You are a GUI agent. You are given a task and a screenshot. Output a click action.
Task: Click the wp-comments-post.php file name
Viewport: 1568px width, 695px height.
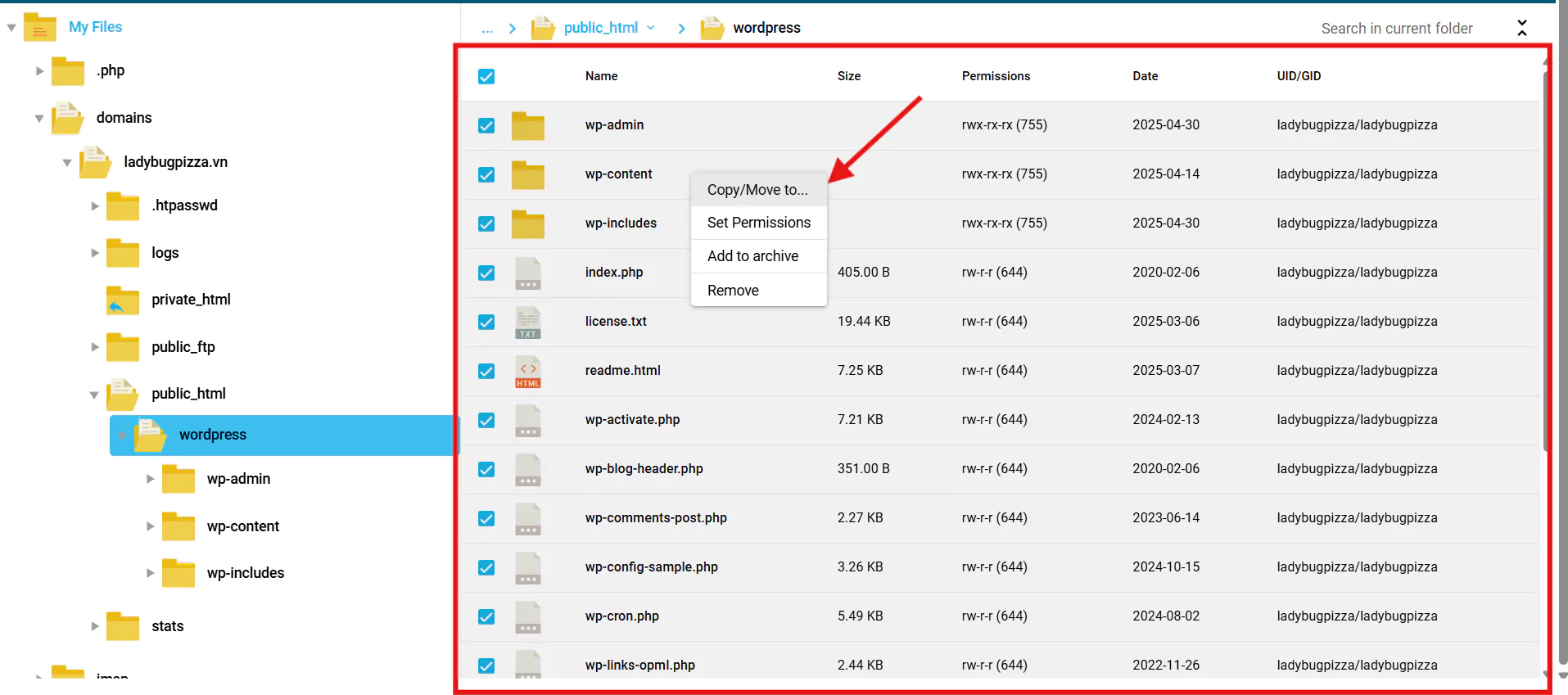point(656,518)
